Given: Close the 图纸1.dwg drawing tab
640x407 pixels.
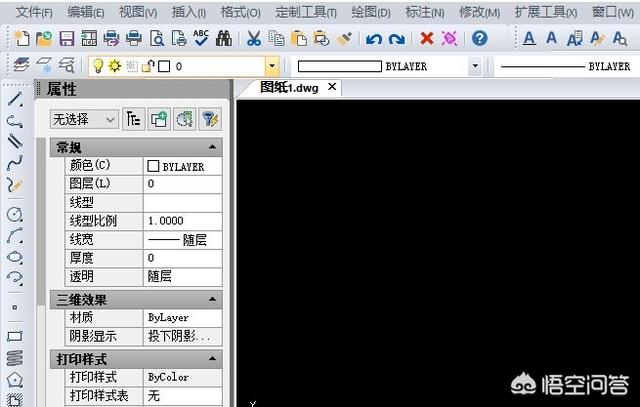Looking at the screenshot, I should tap(333, 87).
